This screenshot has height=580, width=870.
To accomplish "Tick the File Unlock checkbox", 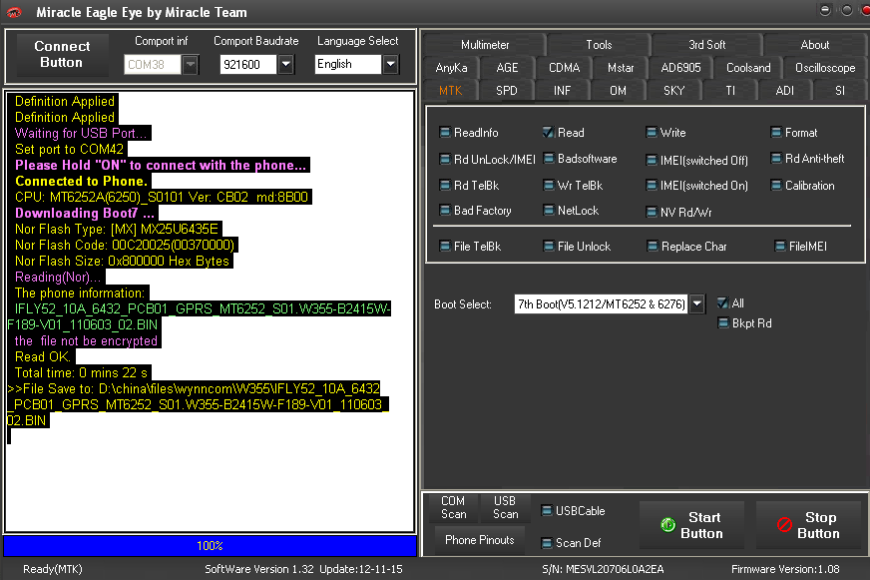I will tap(548, 246).
